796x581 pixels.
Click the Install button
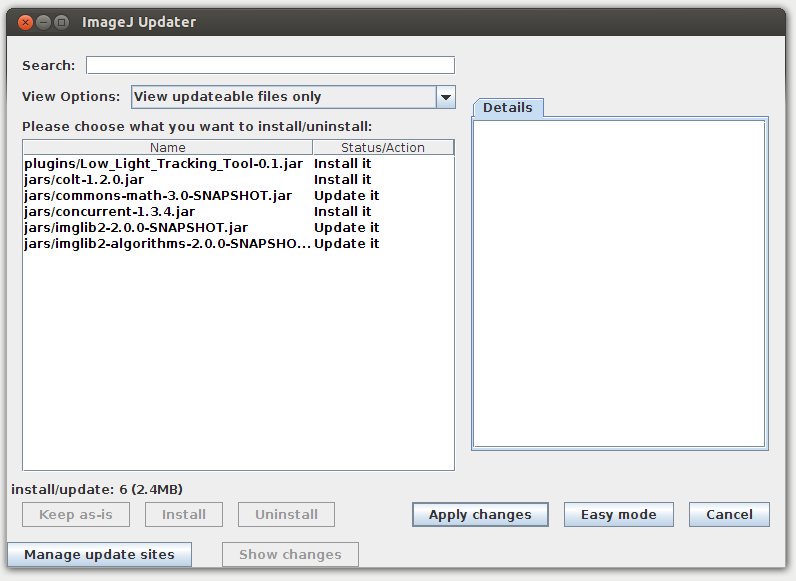(x=184, y=514)
